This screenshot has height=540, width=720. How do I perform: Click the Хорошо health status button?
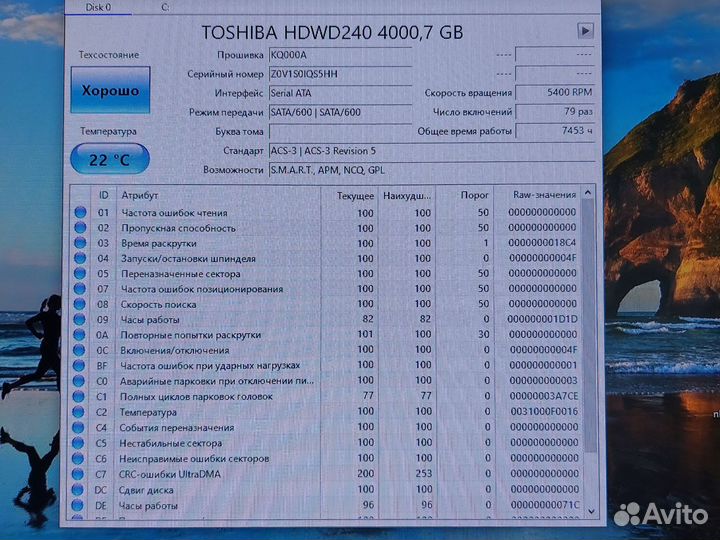pos(110,90)
